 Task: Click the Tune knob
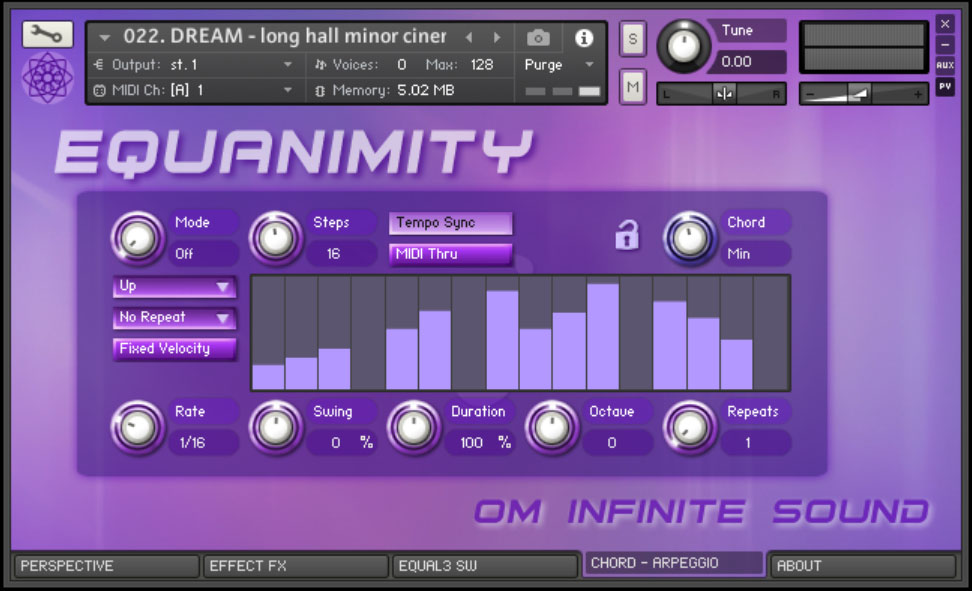pos(683,46)
